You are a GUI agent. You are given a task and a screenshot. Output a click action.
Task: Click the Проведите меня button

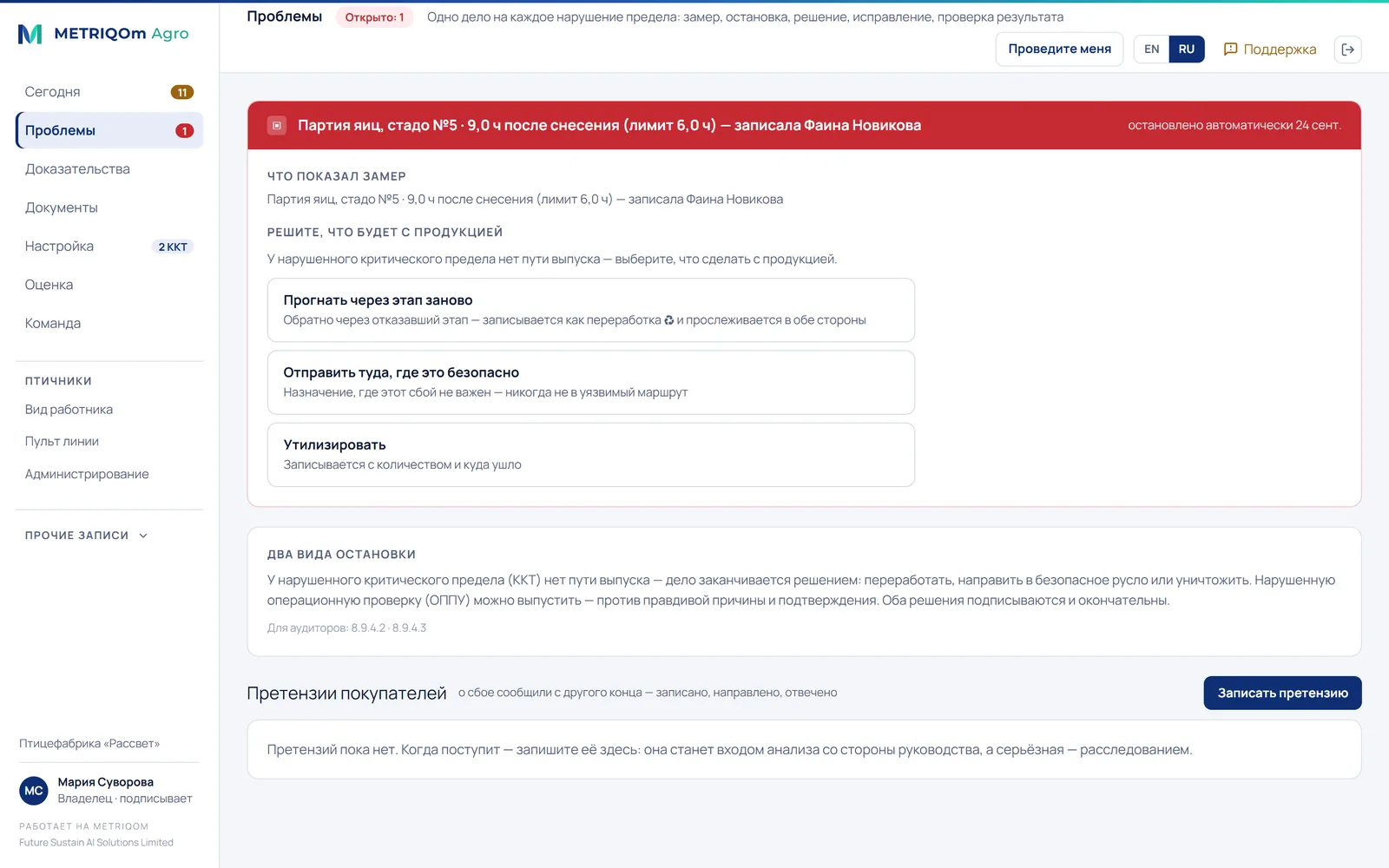(x=1059, y=49)
